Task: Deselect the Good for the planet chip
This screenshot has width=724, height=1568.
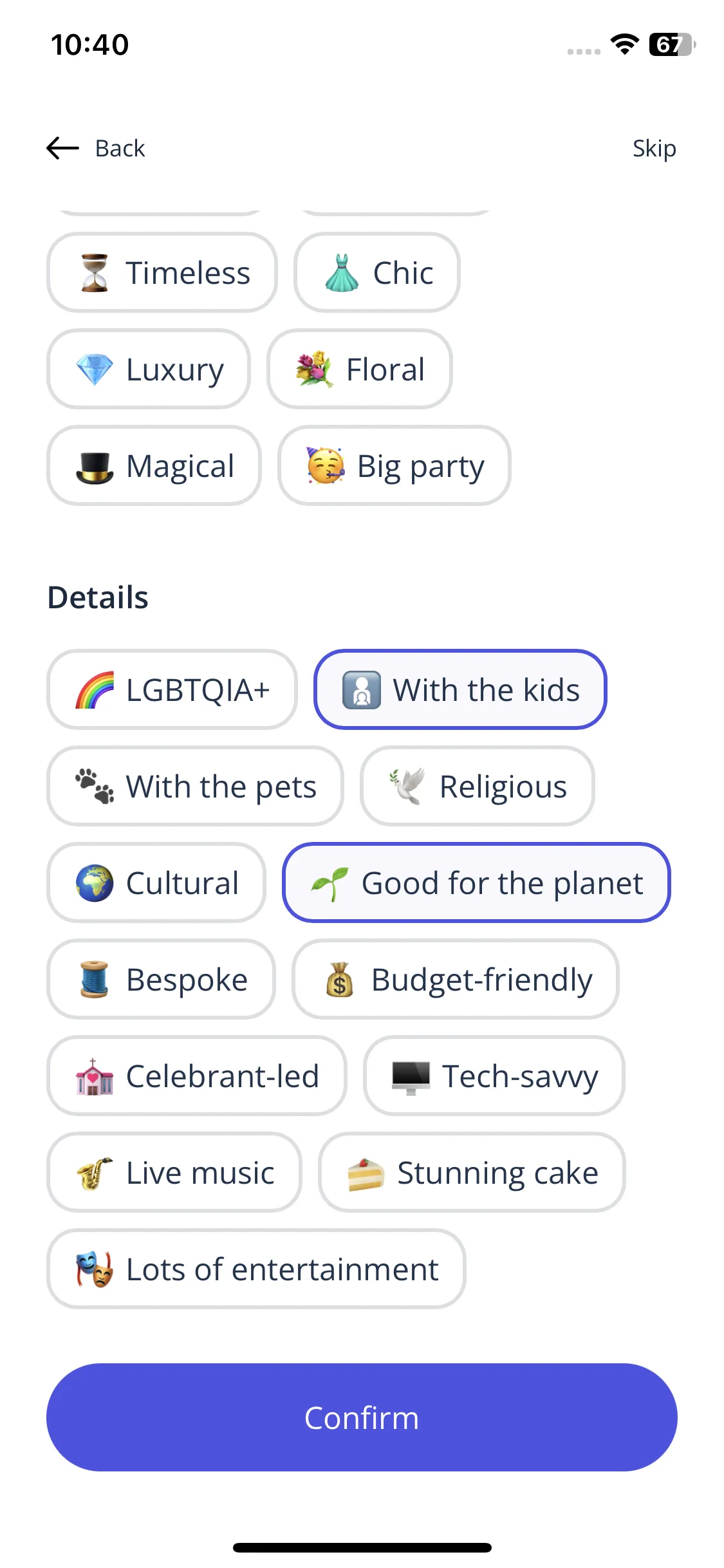Action: (476, 882)
